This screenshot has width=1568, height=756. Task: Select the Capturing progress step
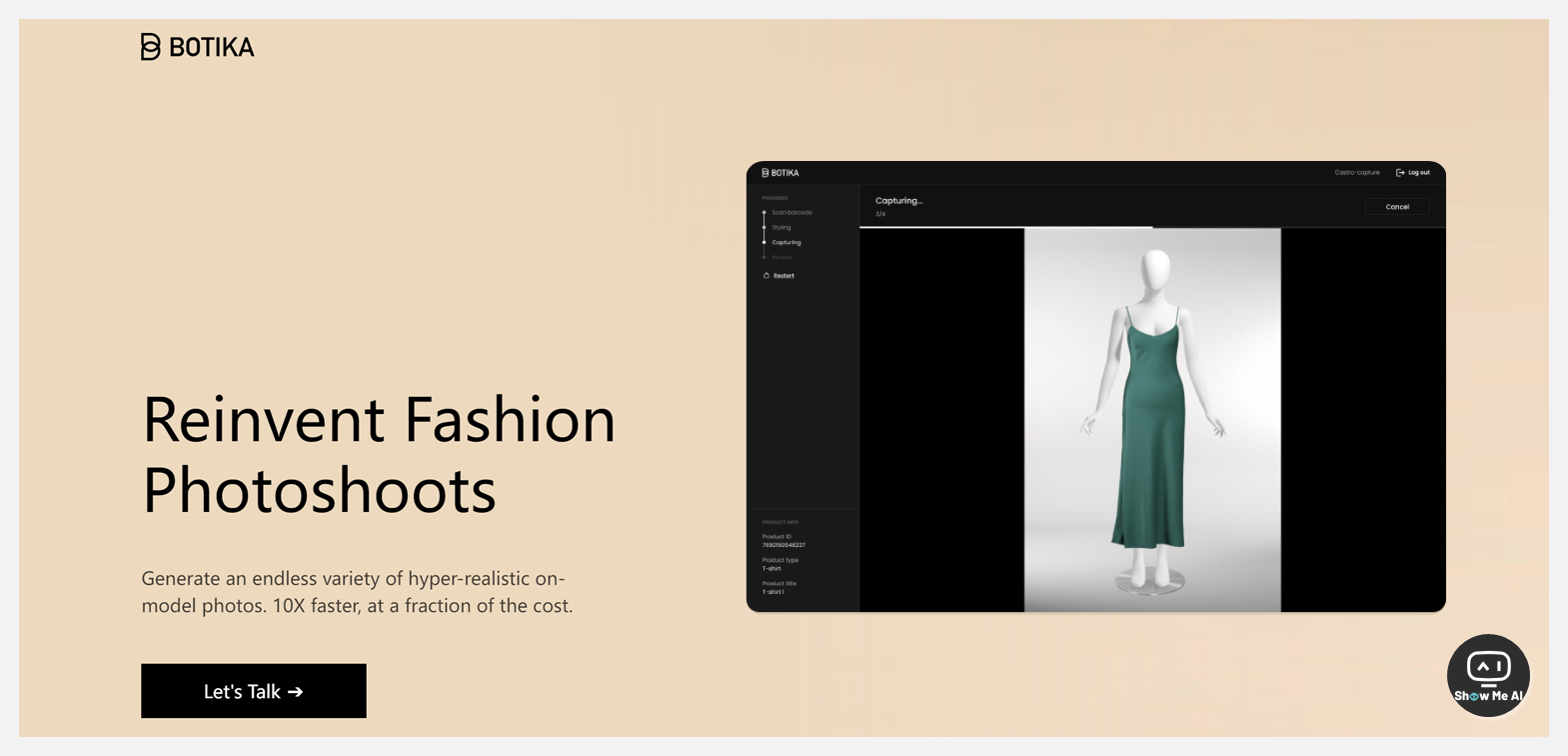click(786, 243)
